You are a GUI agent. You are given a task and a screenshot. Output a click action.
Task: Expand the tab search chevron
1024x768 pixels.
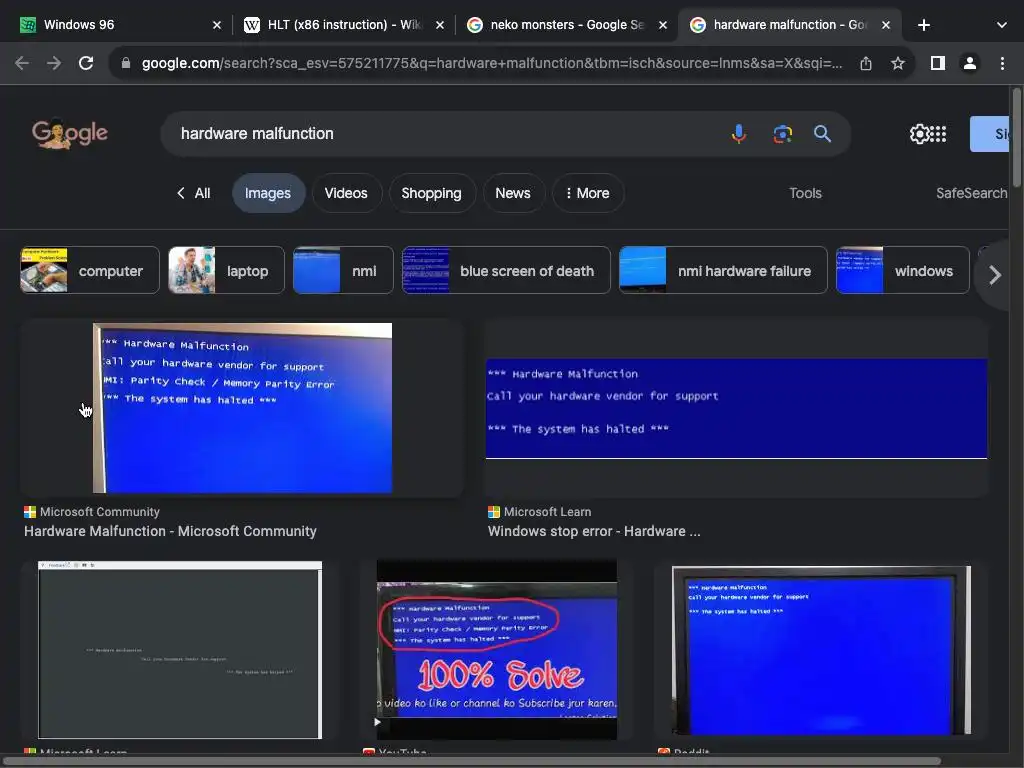click(x=1002, y=25)
